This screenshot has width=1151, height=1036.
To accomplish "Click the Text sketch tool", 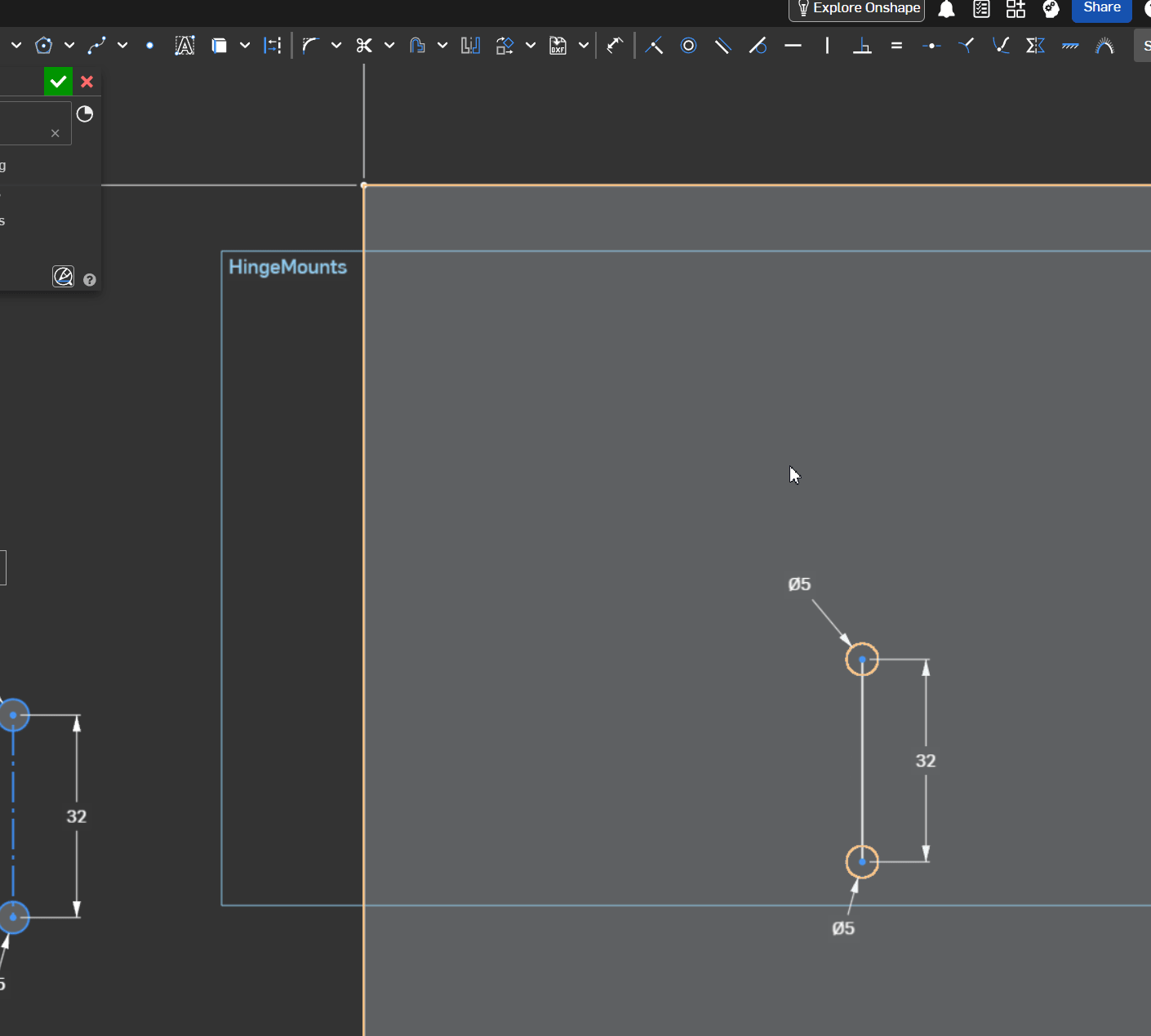I will [x=184, y=46].
